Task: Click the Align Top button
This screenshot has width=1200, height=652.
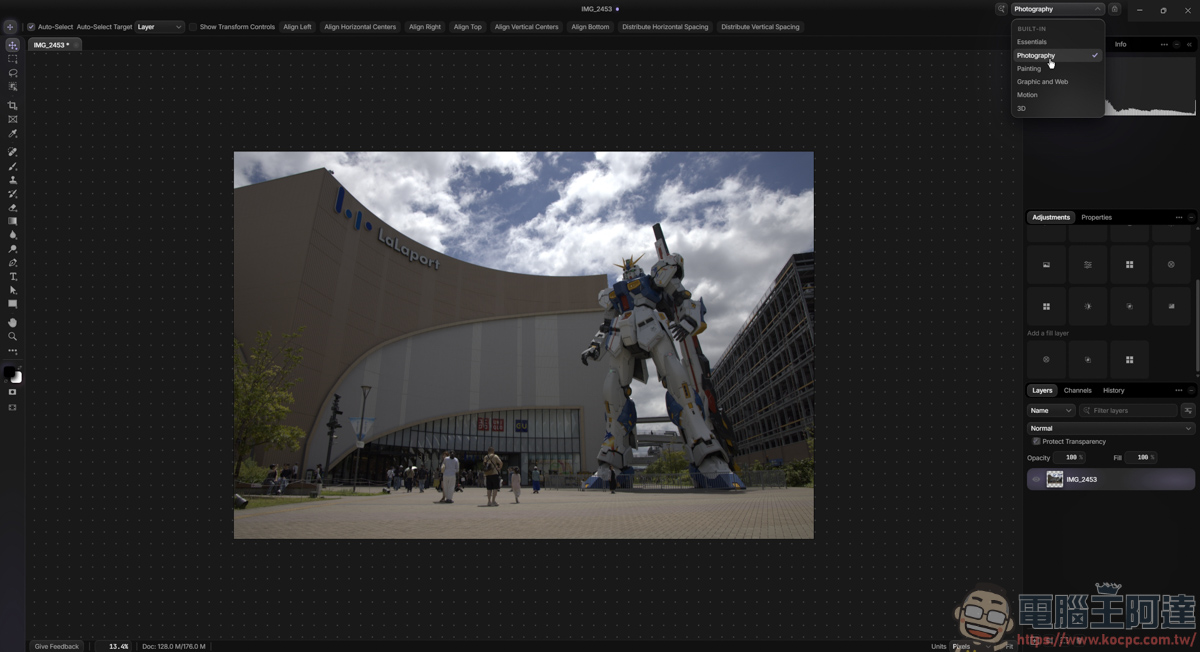Action: point(467,27)
